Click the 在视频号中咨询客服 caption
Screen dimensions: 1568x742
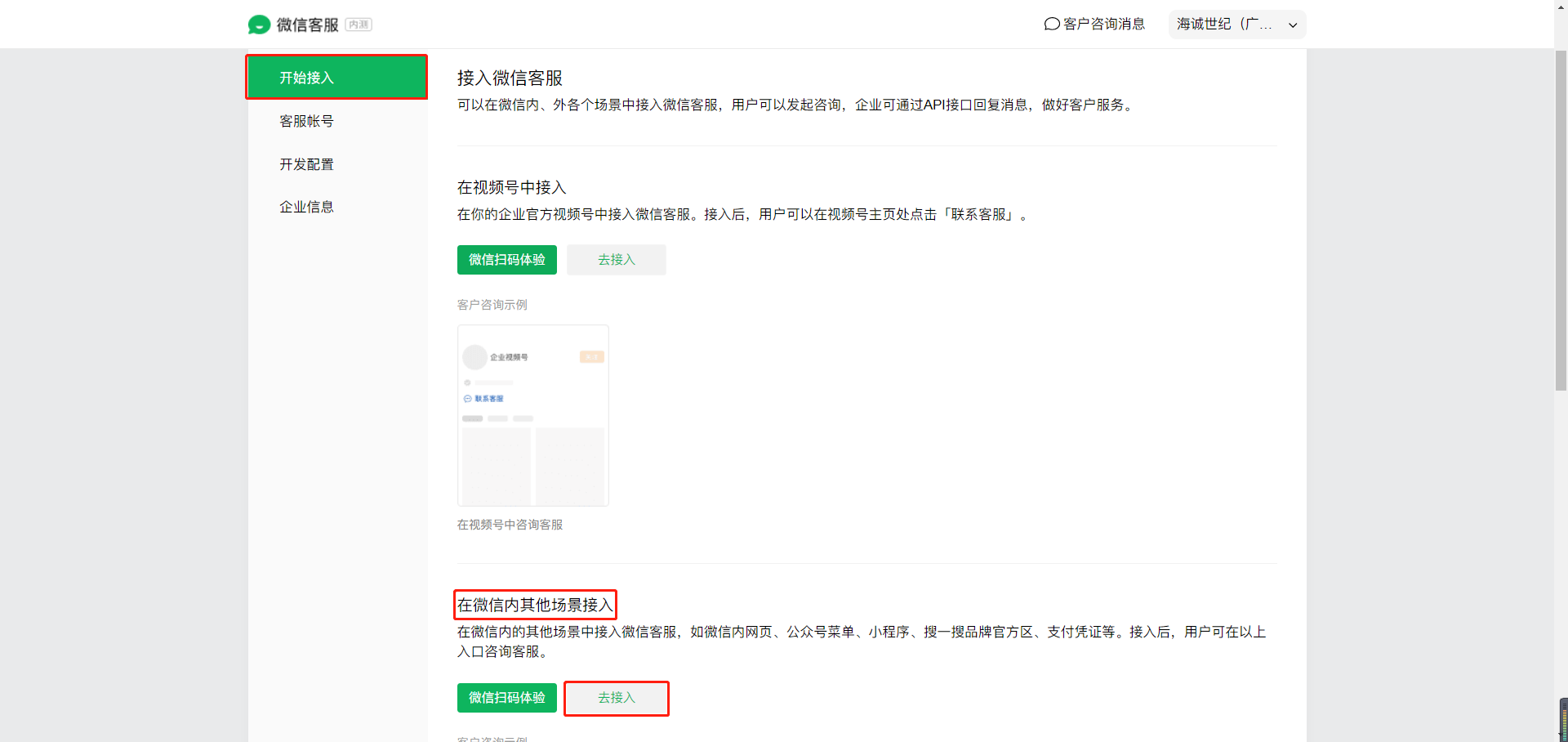coord(510,525)
